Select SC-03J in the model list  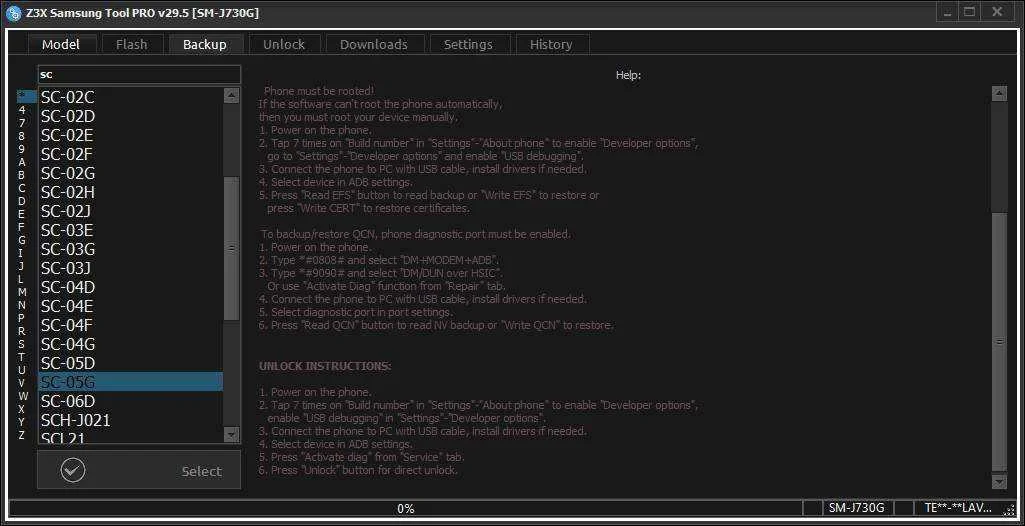click(130, 268)
